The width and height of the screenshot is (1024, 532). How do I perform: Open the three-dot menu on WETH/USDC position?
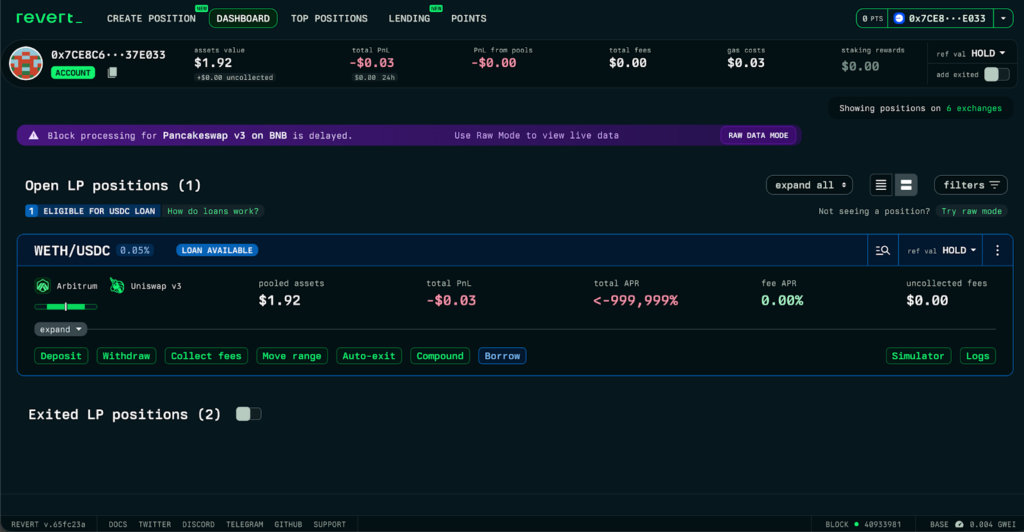[996, 250]
